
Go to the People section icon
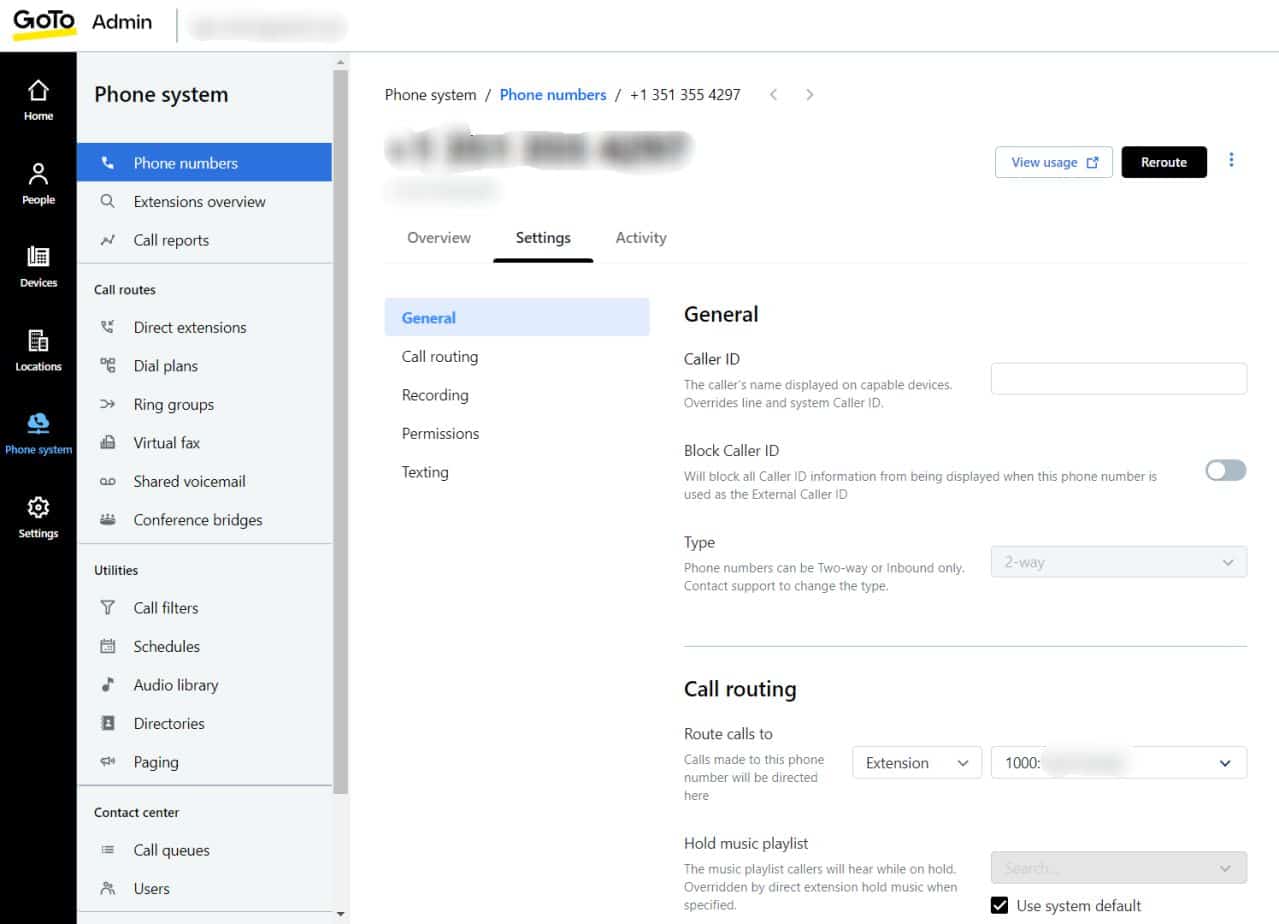(38, 183)
